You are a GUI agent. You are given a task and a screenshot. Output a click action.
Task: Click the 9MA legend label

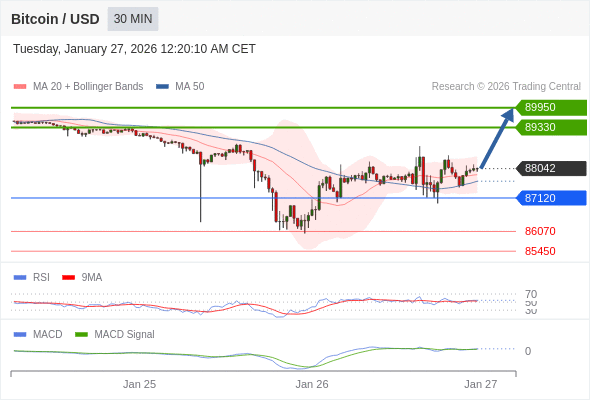pyautogui.click(x=92, y=278)
